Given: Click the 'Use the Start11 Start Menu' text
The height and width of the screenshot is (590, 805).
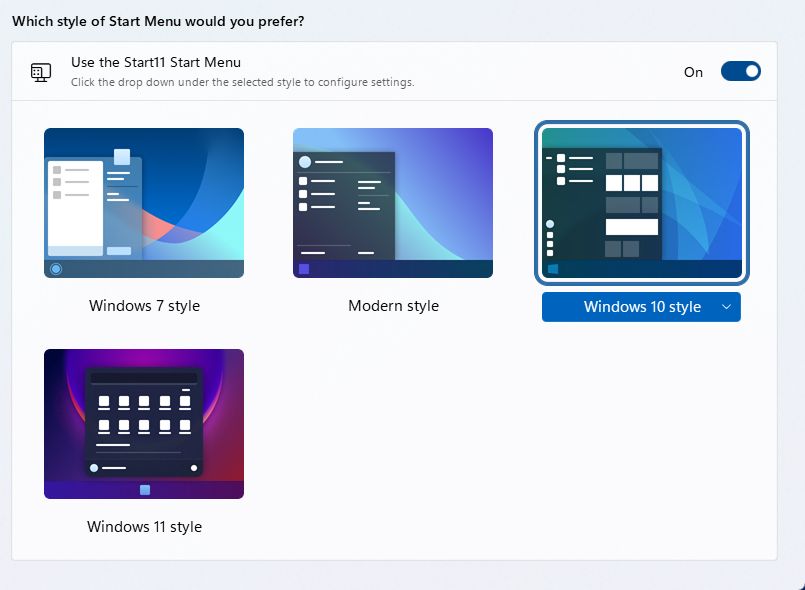Looking at the screenshot, I should 156,62.
